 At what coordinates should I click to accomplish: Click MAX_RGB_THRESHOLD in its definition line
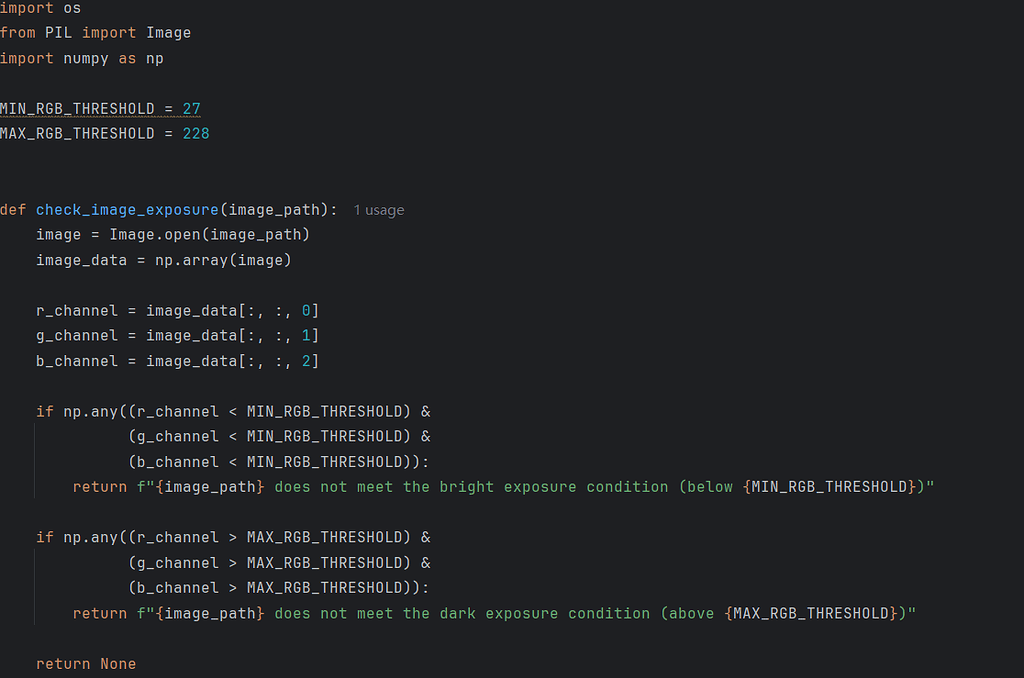coord(77,133)
